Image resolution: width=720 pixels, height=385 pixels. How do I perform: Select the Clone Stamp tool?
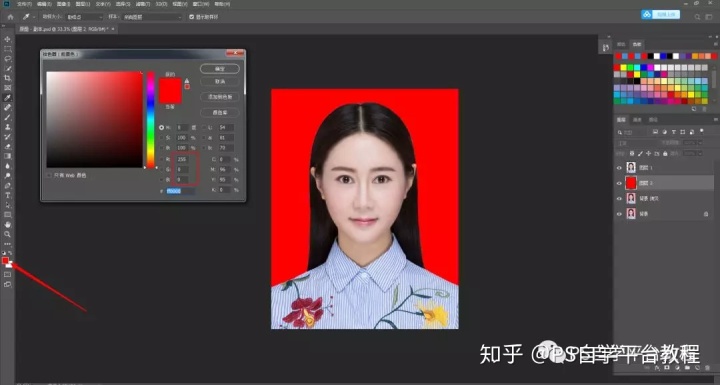click(7, 127)
